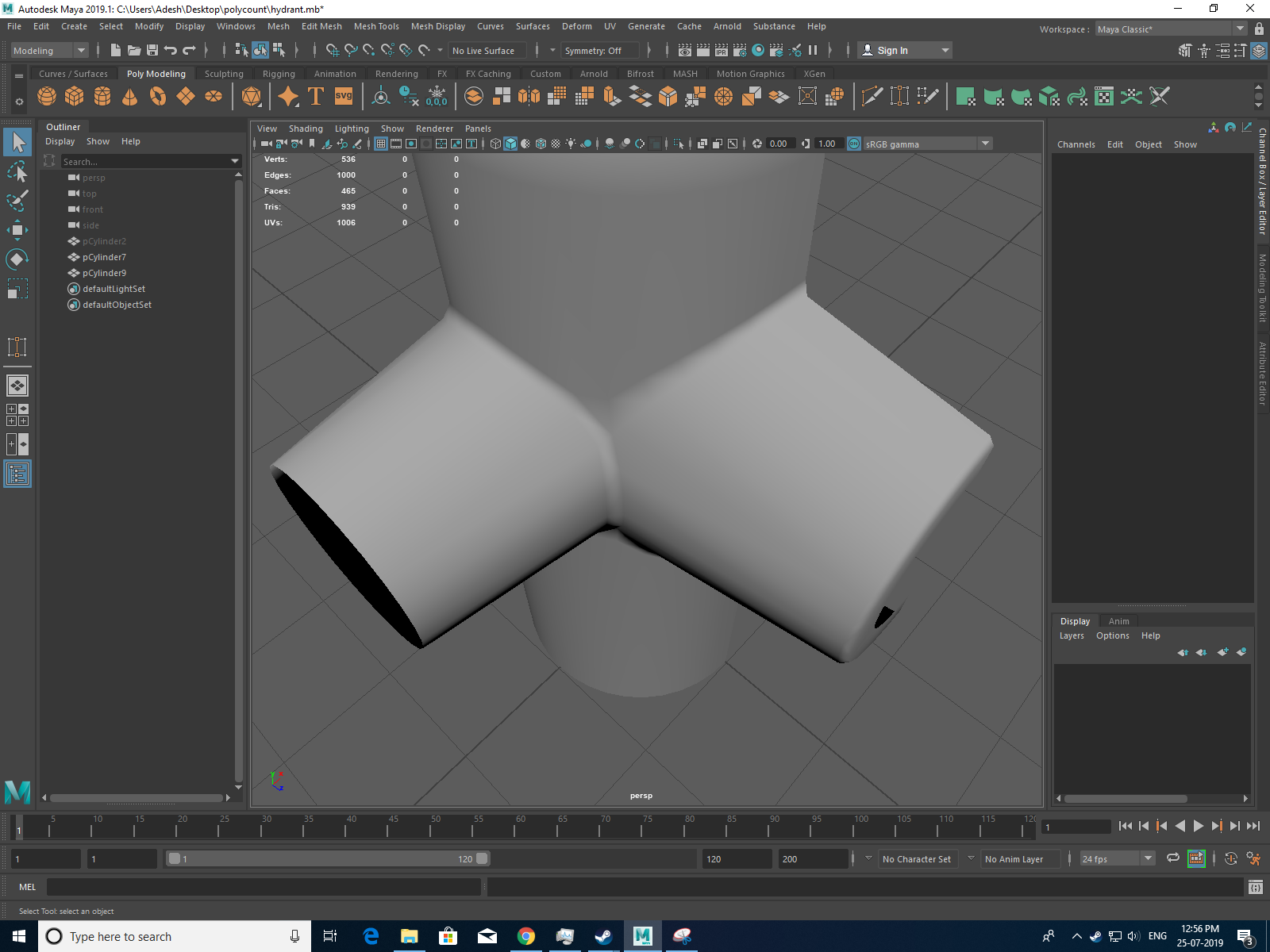The width and height of the screenshot is (1270, 952).
Task: Adjust the timeline range slider bar
Action: click(328, 858)
